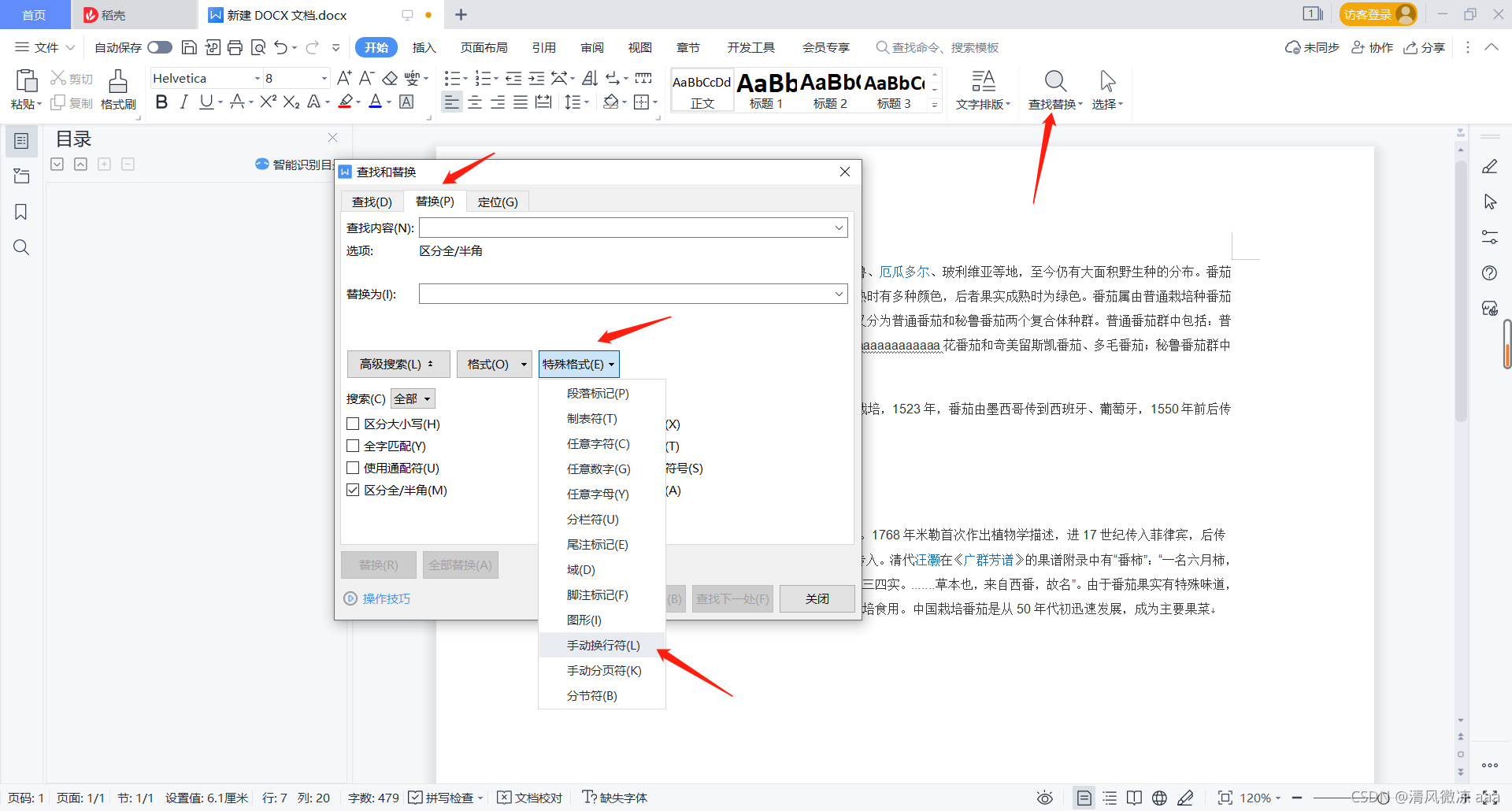Select 手动分页符(K) from the special format menu

click(602, 670)
